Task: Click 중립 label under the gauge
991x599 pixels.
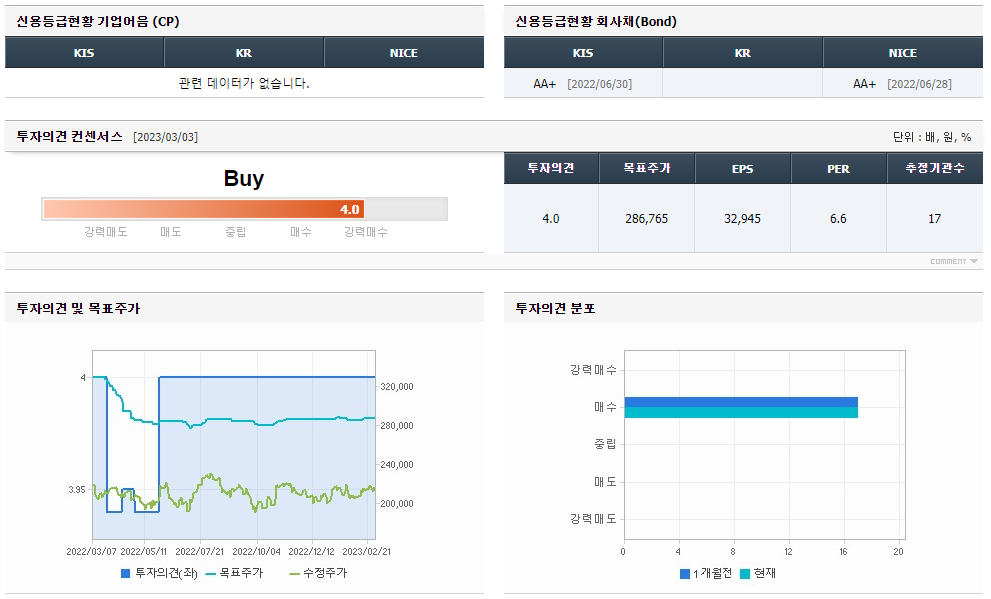Action: click(x=236, y=232)
